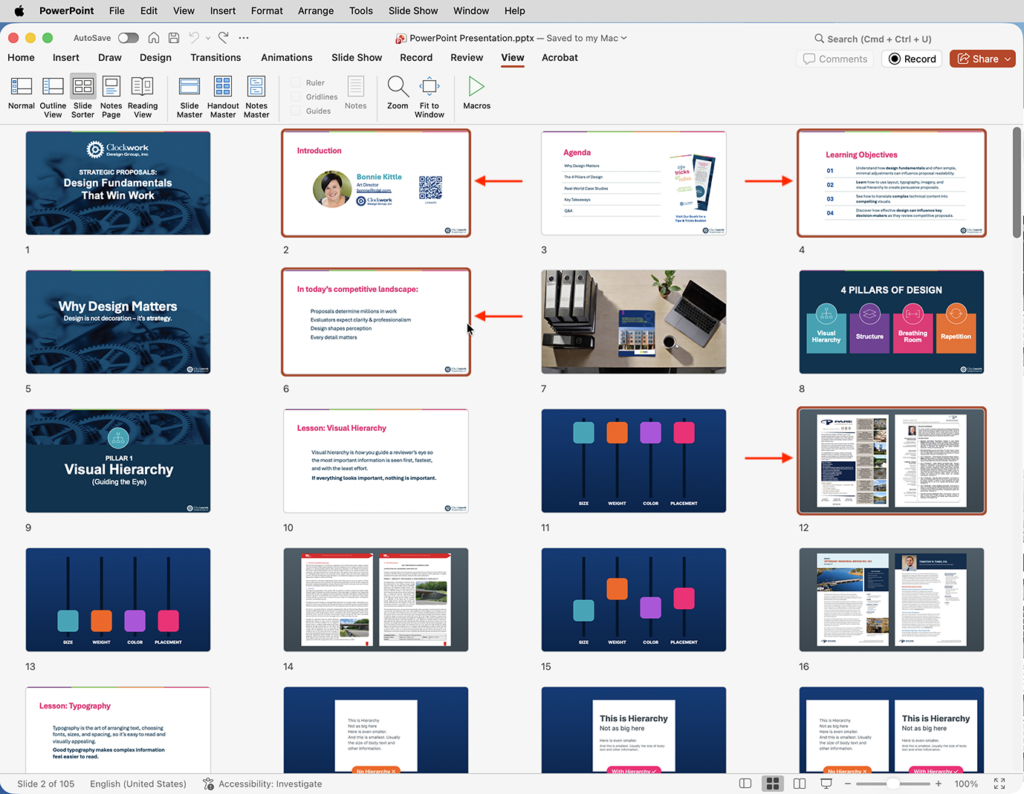
Task: Fit slide to window
Action: point(429,97)
